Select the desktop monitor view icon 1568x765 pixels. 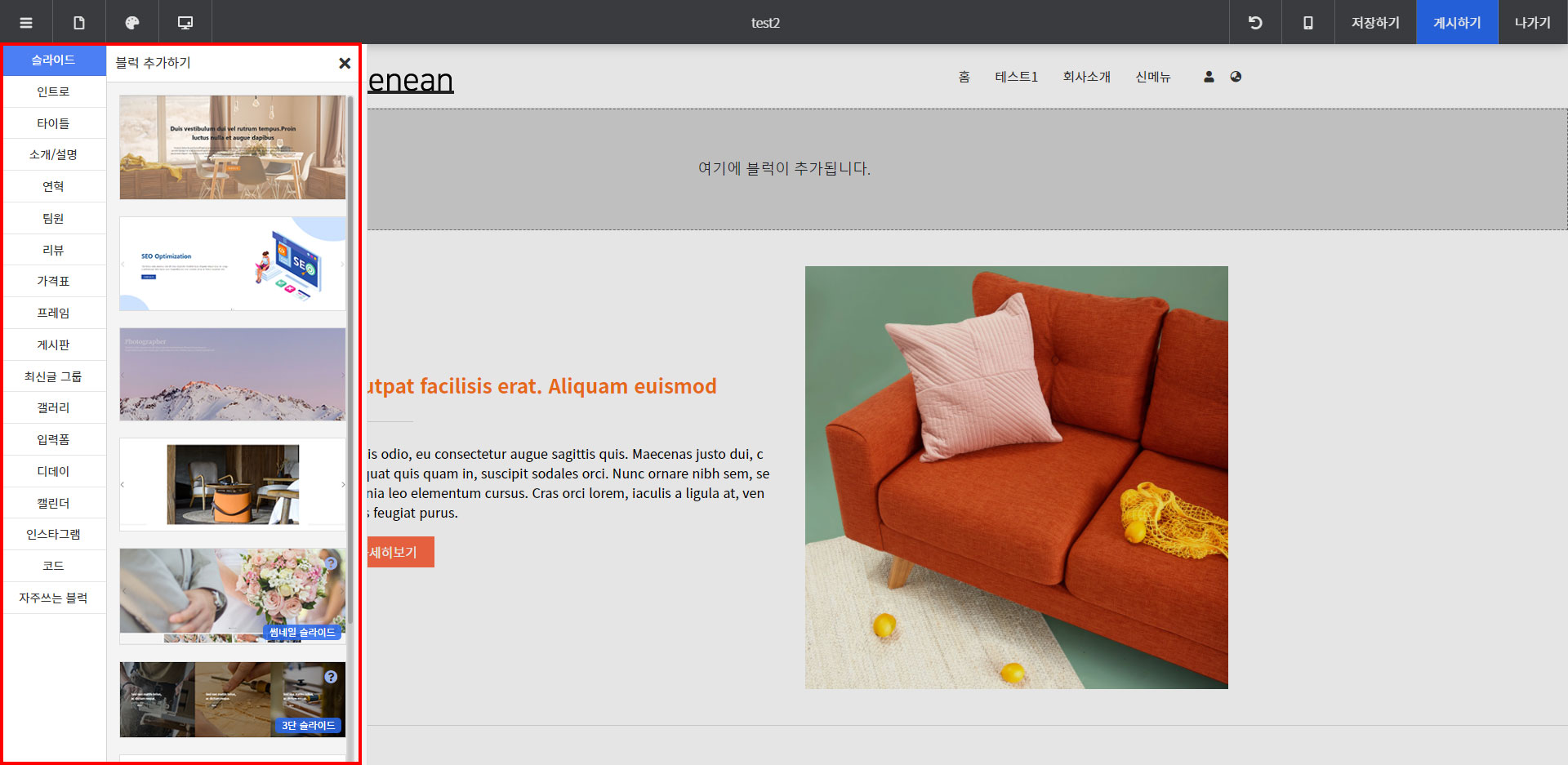click(185, 23)
